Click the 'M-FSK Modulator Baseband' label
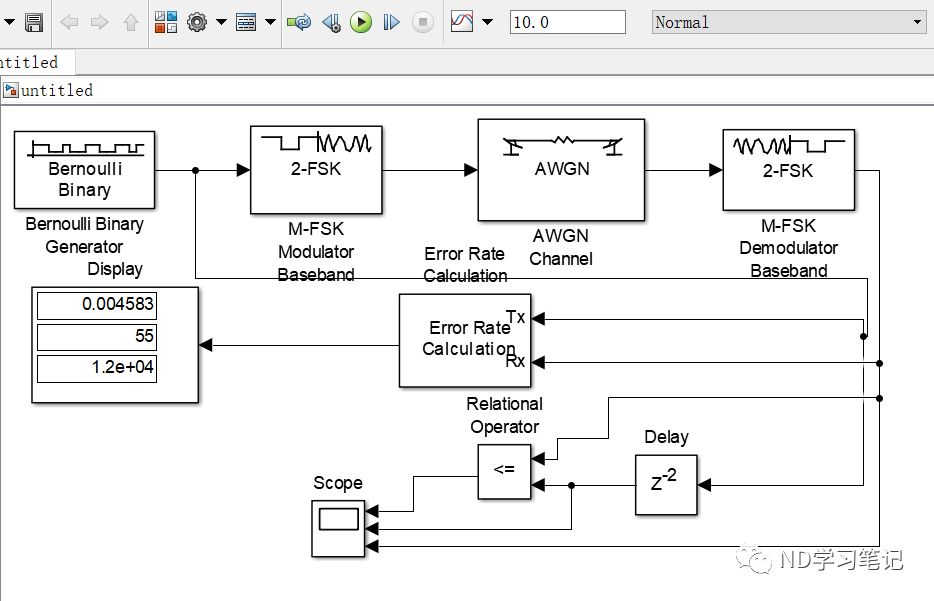934x601 pixels. click(316, 252)
